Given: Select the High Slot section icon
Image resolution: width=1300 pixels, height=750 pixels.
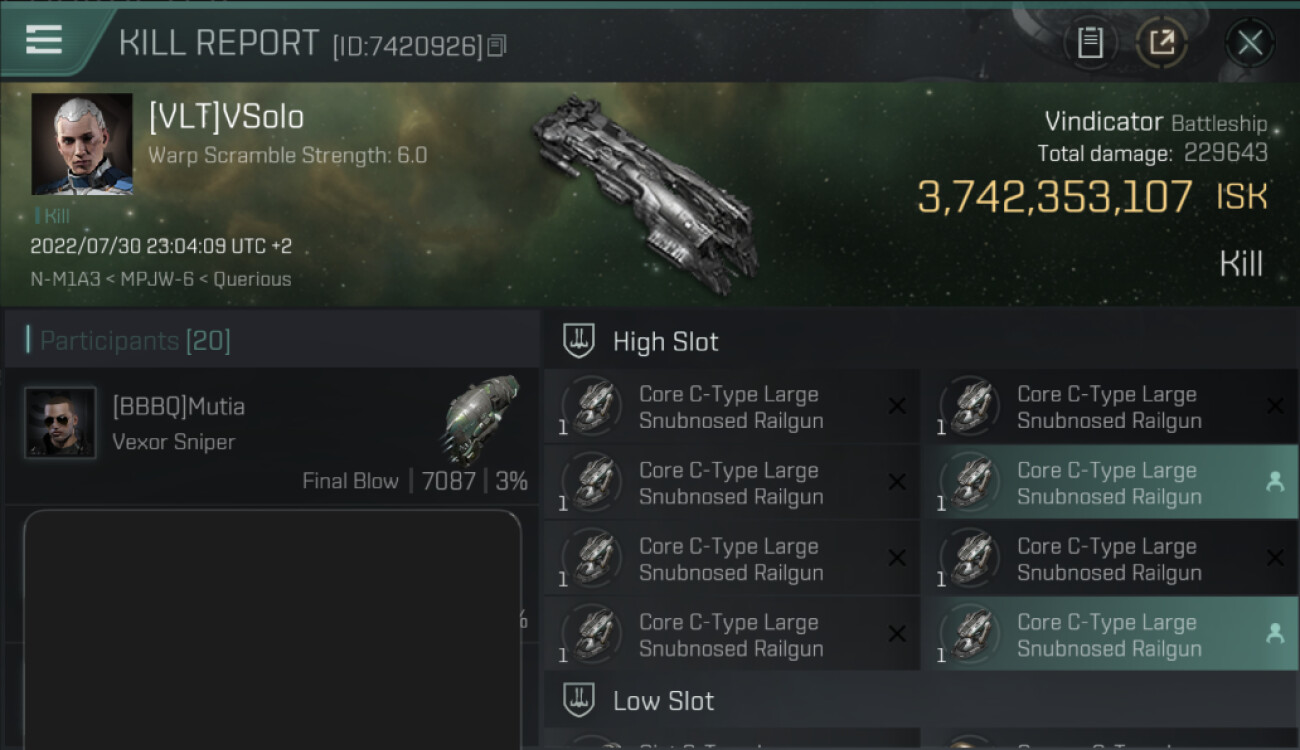Looking at the screenshot, I should coord(579,341).
